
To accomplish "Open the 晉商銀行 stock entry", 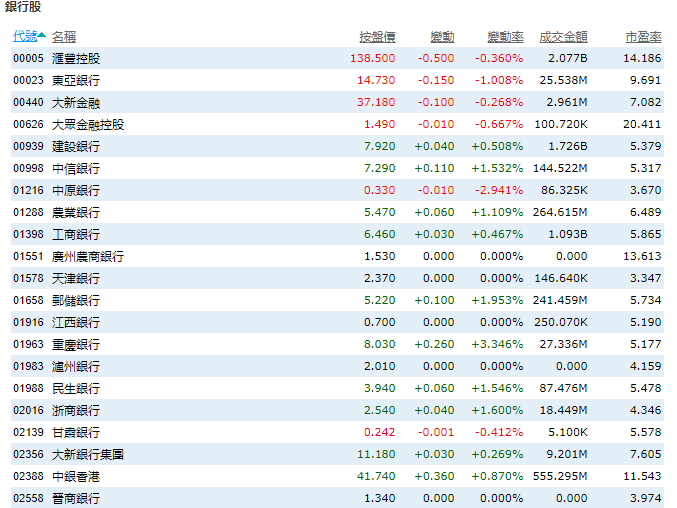I will click(x=76, y=498).
